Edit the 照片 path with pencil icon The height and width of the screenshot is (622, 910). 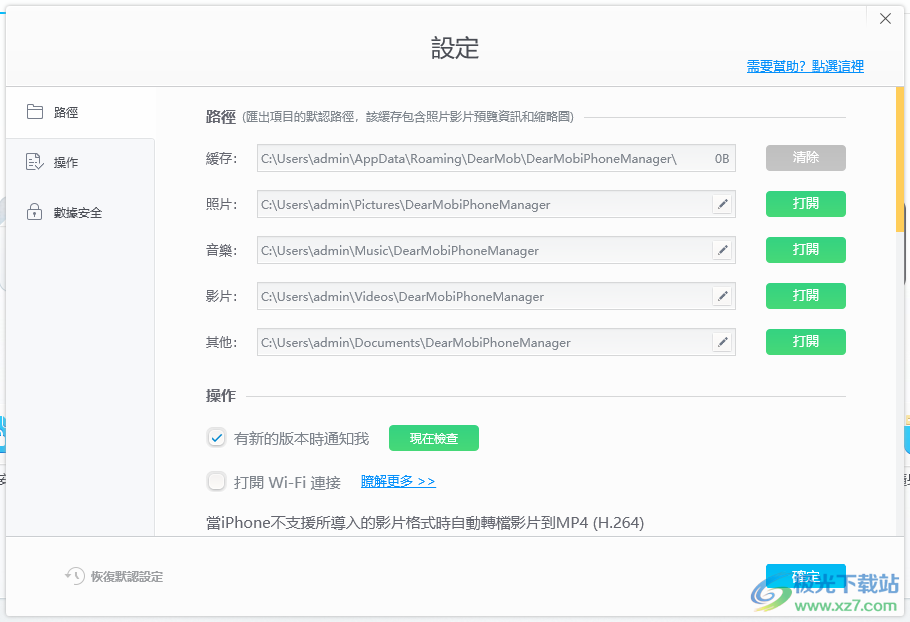[x=723, y=204]
